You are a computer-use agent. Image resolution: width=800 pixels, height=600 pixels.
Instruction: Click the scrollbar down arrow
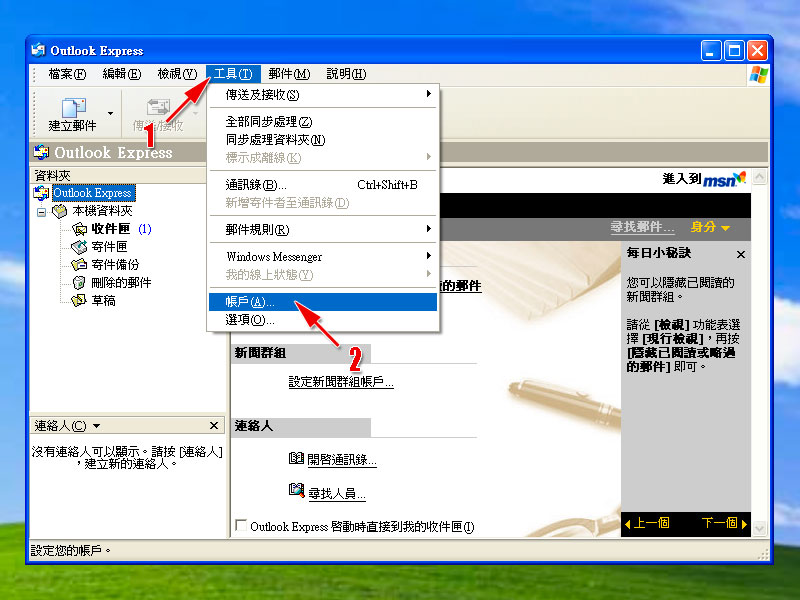[x=759, y=528]
